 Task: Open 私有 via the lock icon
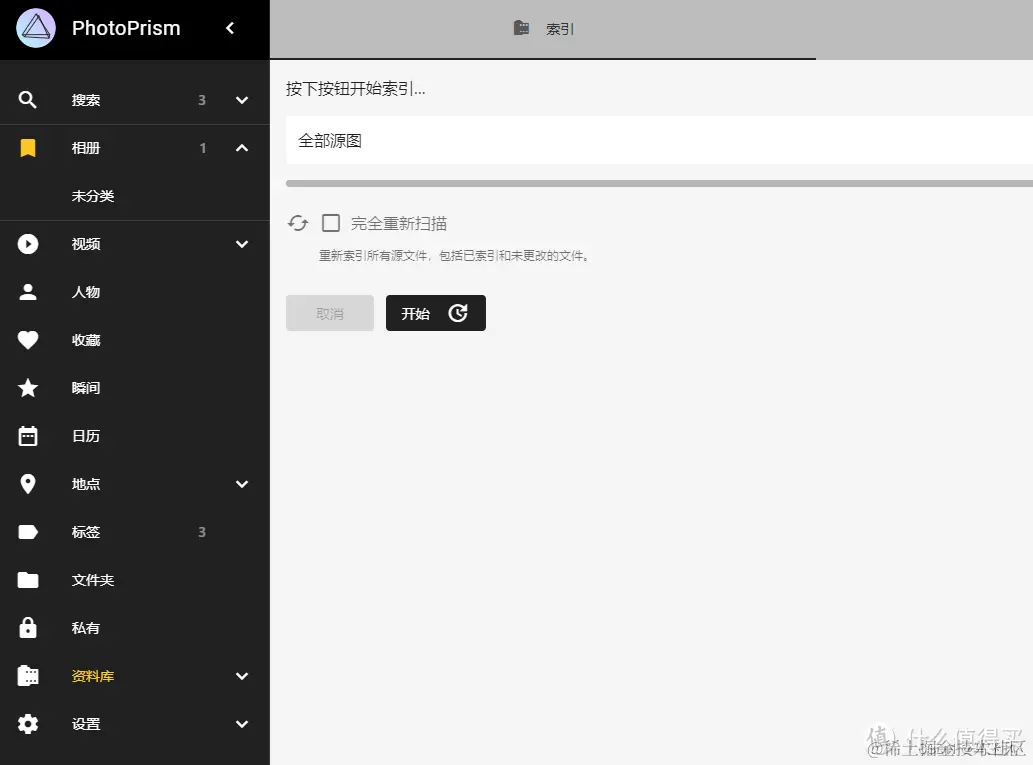[27, 627]
